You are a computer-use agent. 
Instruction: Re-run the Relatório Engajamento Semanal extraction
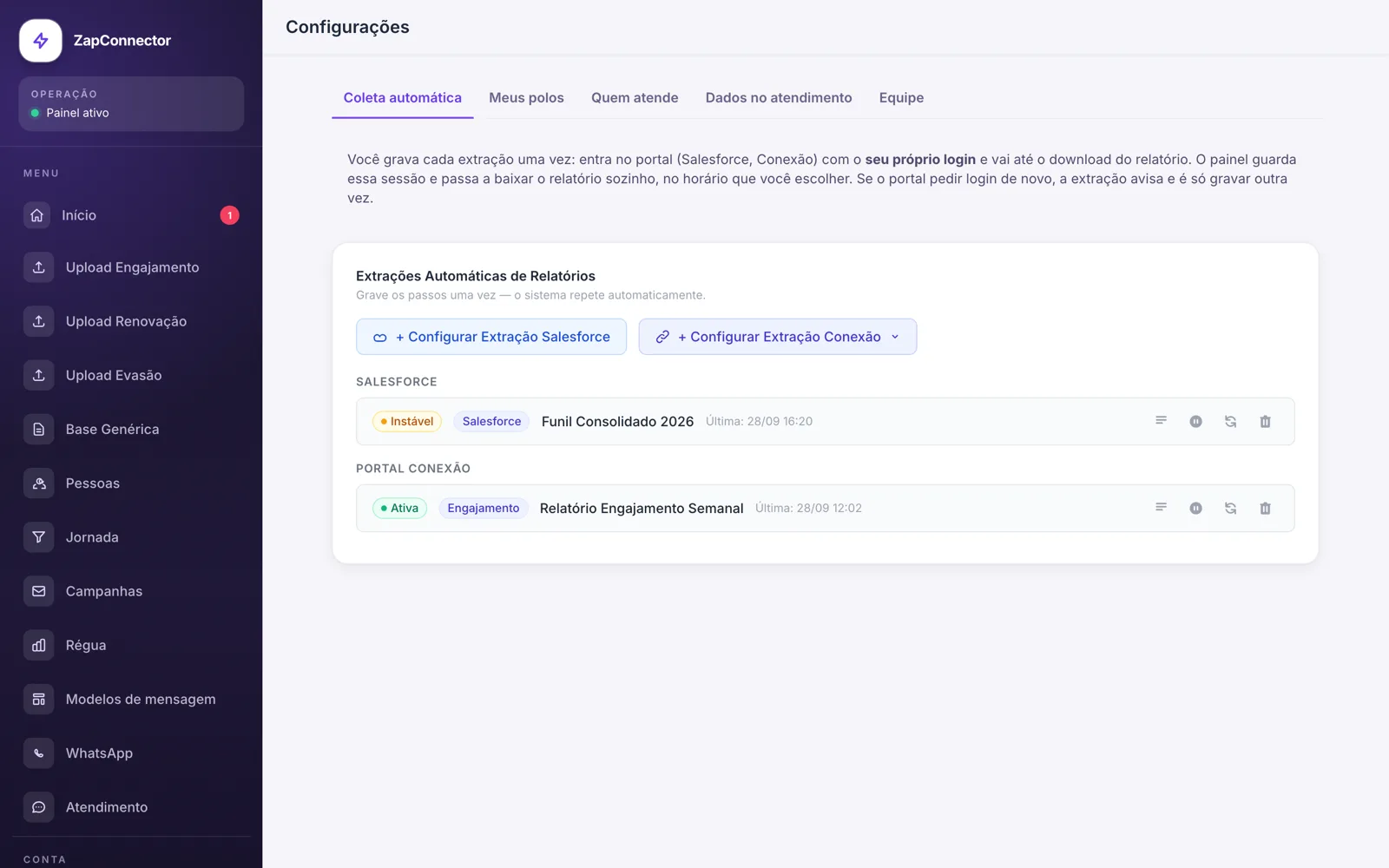tap(1230, 508)
